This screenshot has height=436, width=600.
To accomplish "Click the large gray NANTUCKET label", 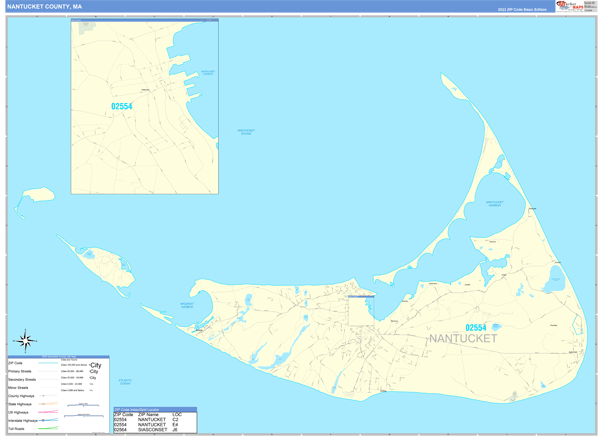I will click(x=463, y=338).
